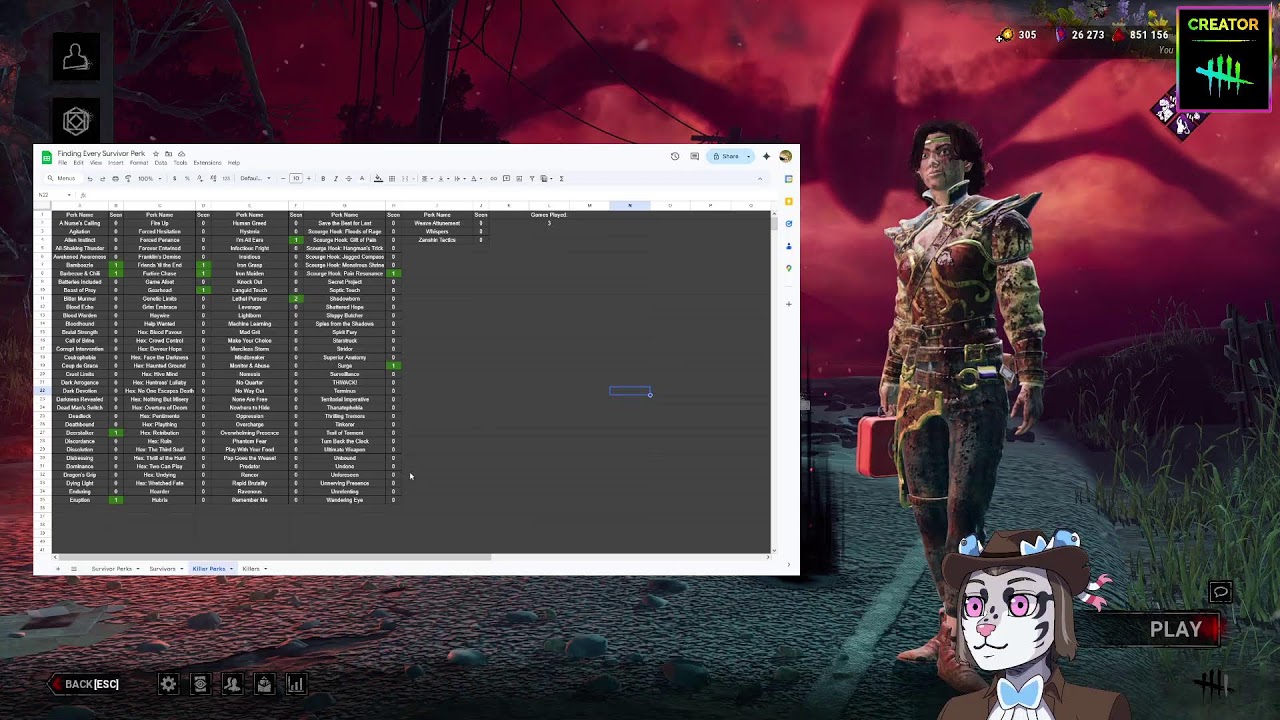Insert a link from toolbar
The image size is (1280, 720).
point(493,178)
